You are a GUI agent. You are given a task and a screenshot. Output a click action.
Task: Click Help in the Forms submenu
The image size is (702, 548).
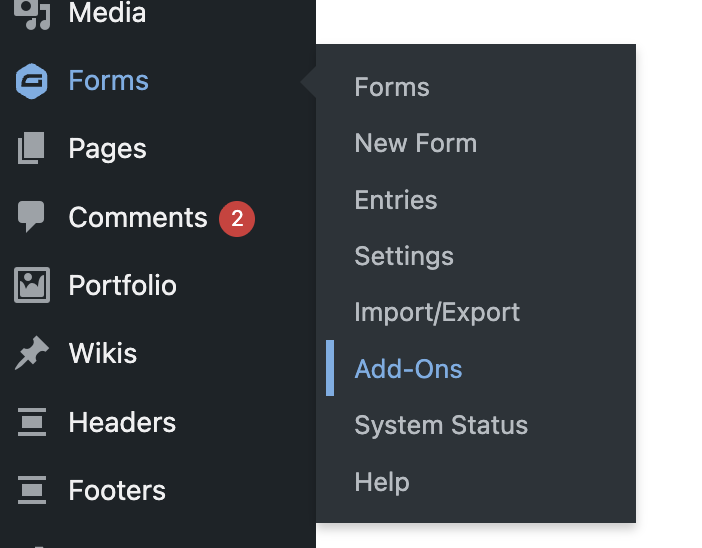(382, 482)
